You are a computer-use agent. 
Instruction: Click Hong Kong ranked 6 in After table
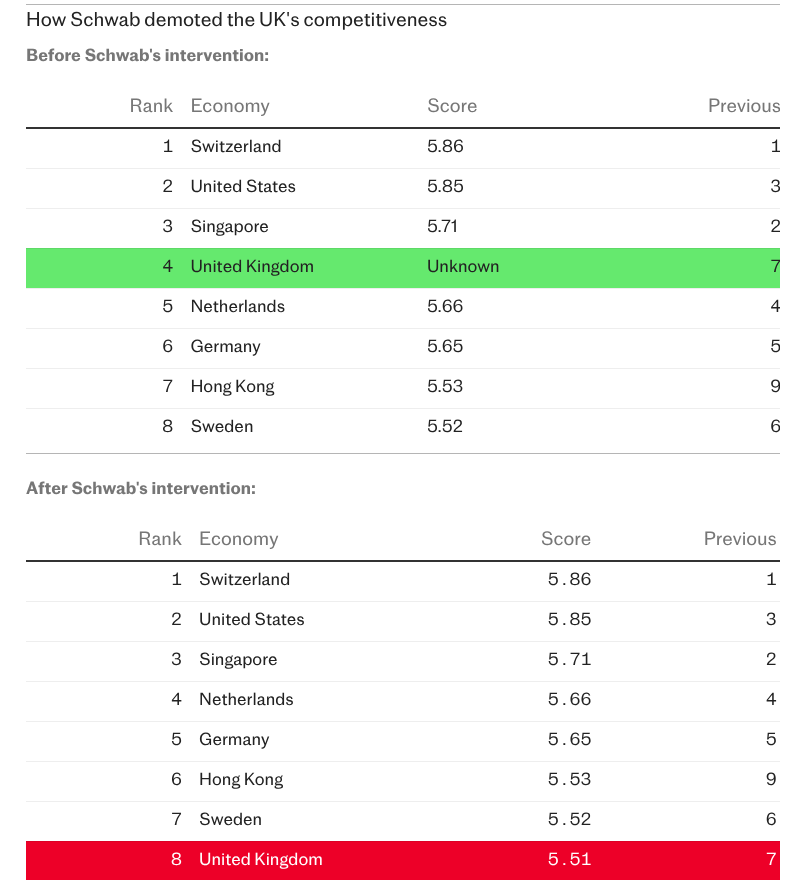pos(241,780)
